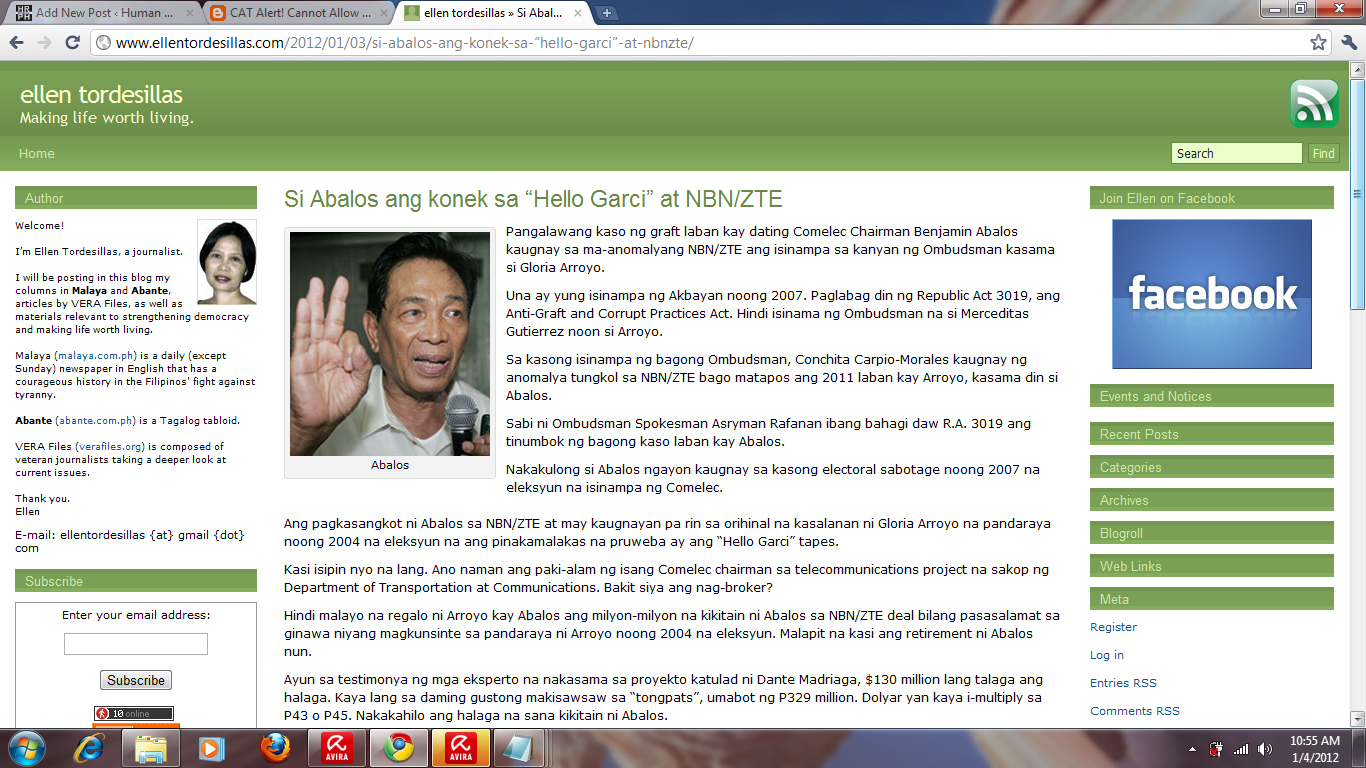1366x768 pixels.
Task: Bookmark page with the star icon
Action: click(x=1319, y=43)
